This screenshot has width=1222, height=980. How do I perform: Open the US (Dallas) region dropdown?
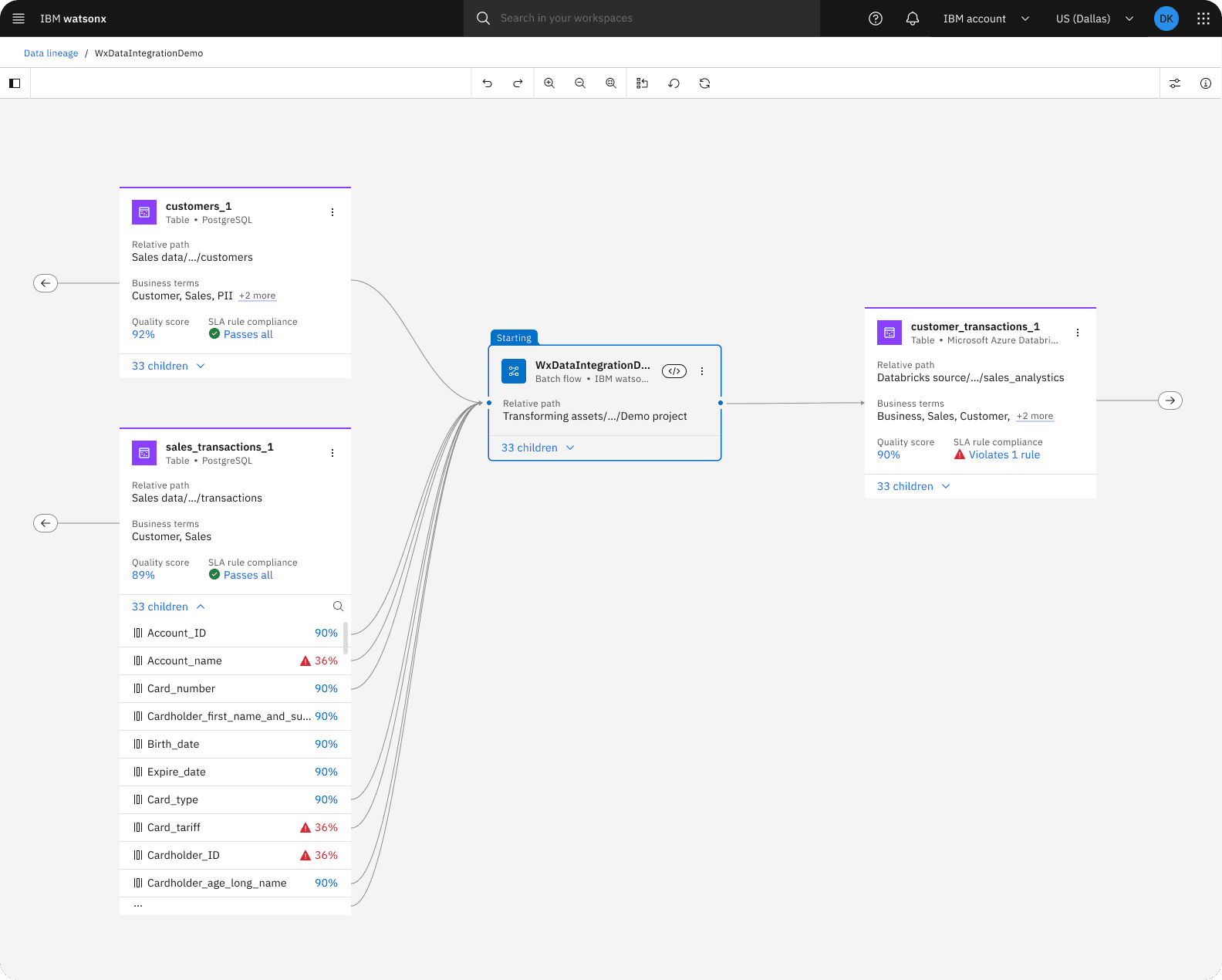point(1095,19)
